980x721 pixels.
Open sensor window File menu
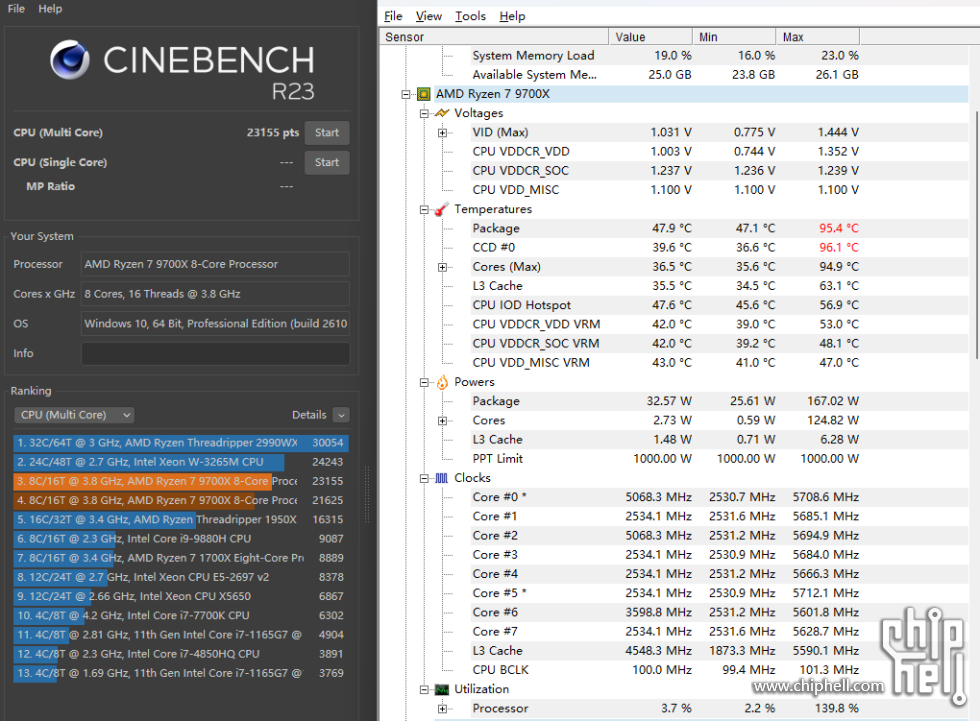click(393, 16)
